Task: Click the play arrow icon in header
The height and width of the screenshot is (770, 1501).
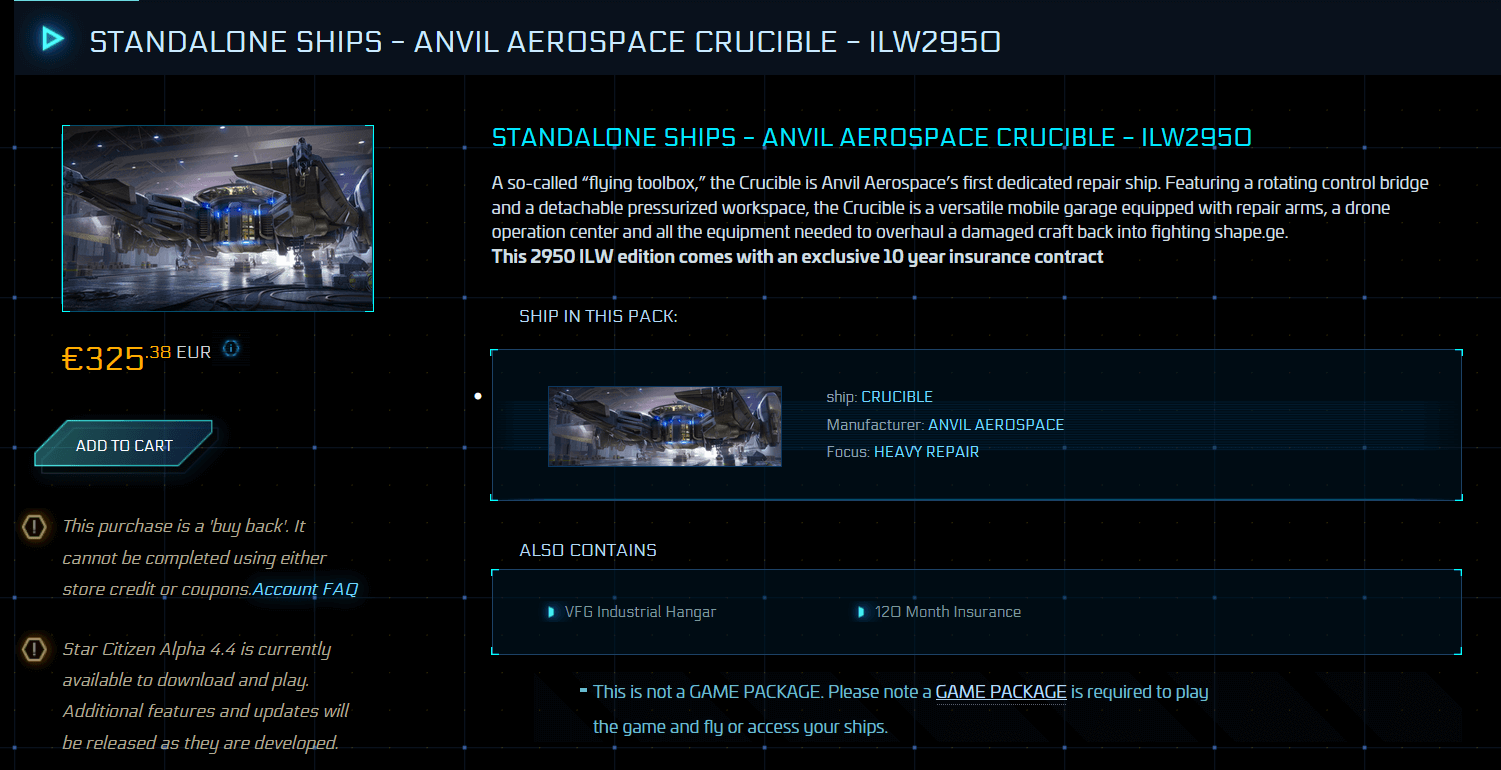Action: 52,39
